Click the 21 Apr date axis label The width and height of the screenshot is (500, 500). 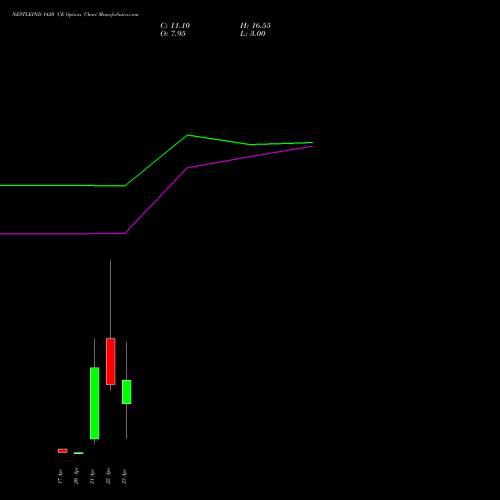point(92,476)
